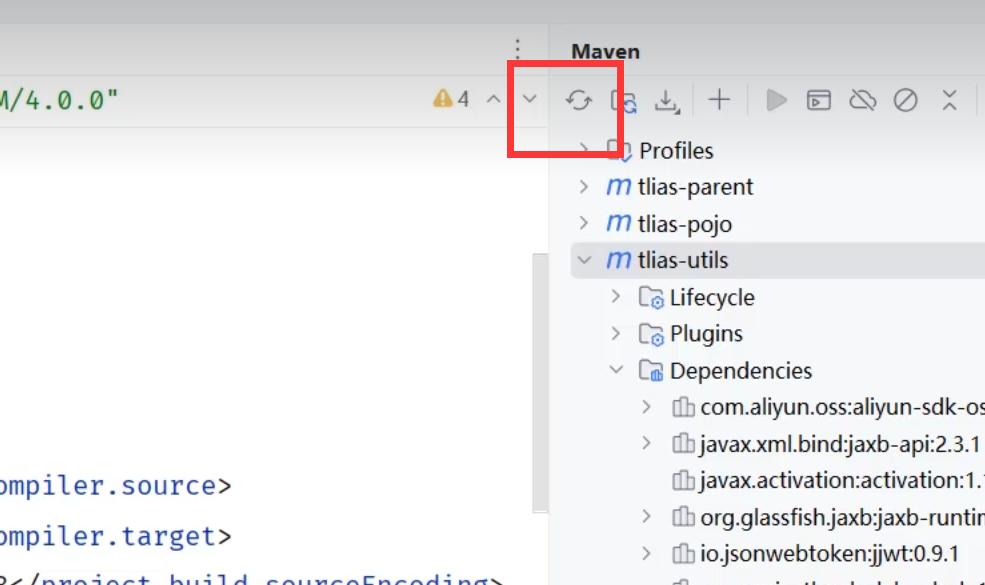Jump to the next highlighted problem
Image resolution: width=985 pixels, height=585 pixels.
coord(531,99)
